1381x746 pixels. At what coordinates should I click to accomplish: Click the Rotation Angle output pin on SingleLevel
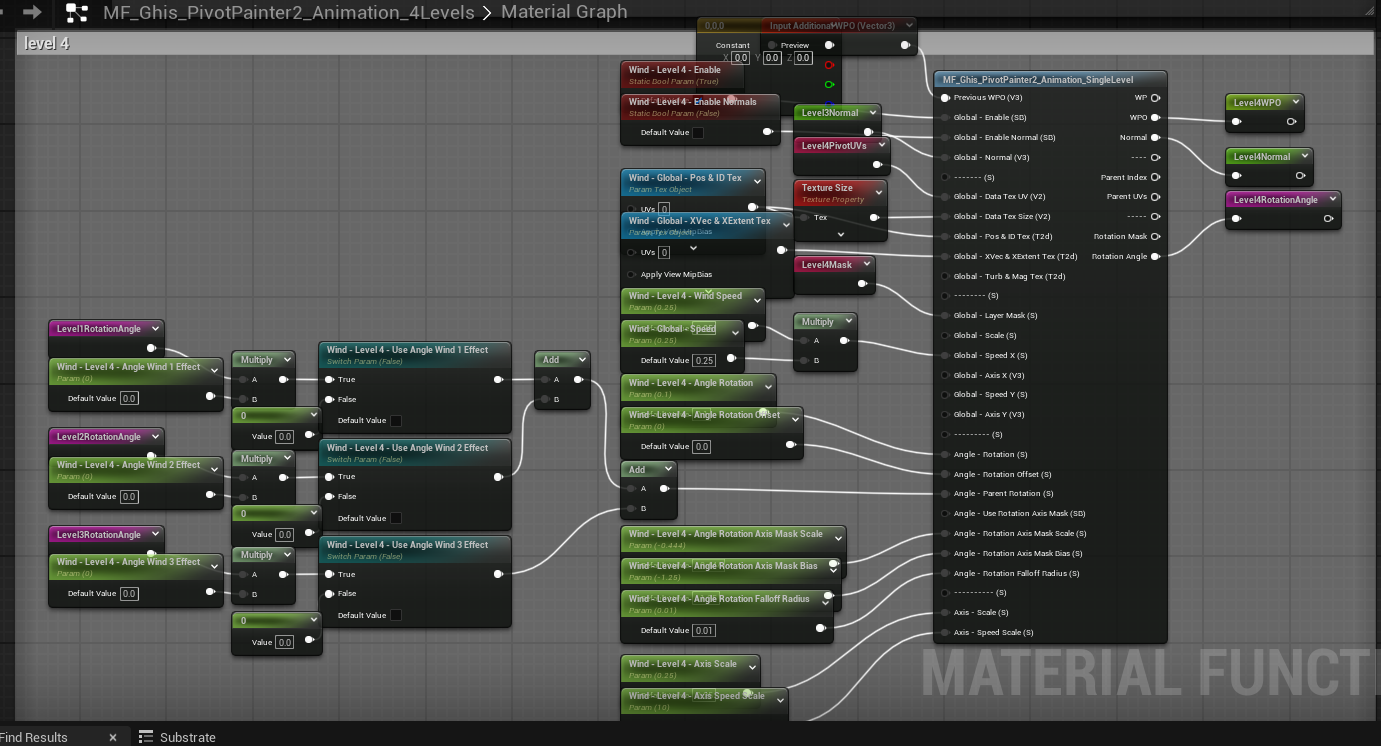click(x=1155, y=257)
